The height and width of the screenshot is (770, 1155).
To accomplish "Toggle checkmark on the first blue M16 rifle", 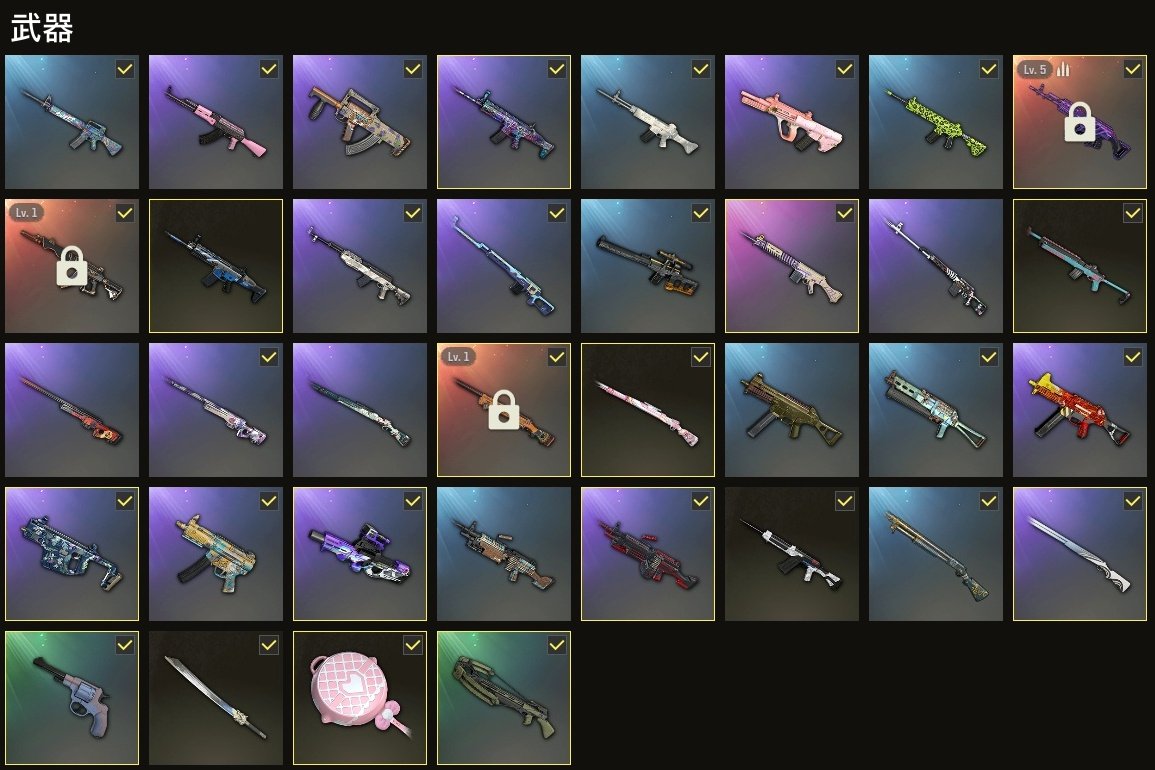I will pyautogui.click(x=124, y=69).
